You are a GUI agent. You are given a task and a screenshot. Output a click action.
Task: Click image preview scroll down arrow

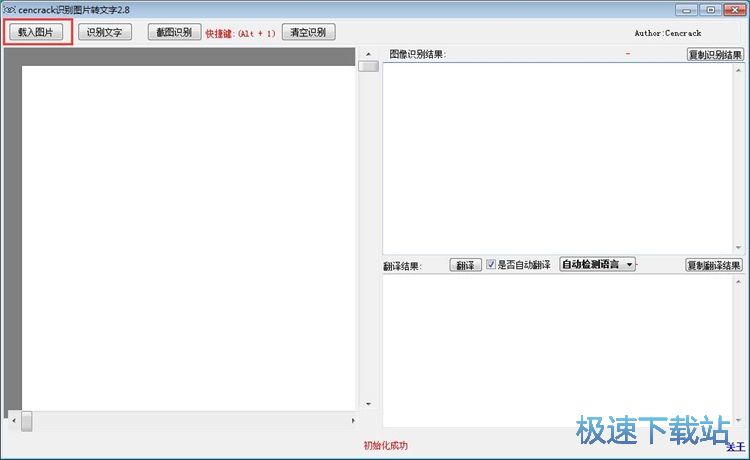(x=368, y=404)
